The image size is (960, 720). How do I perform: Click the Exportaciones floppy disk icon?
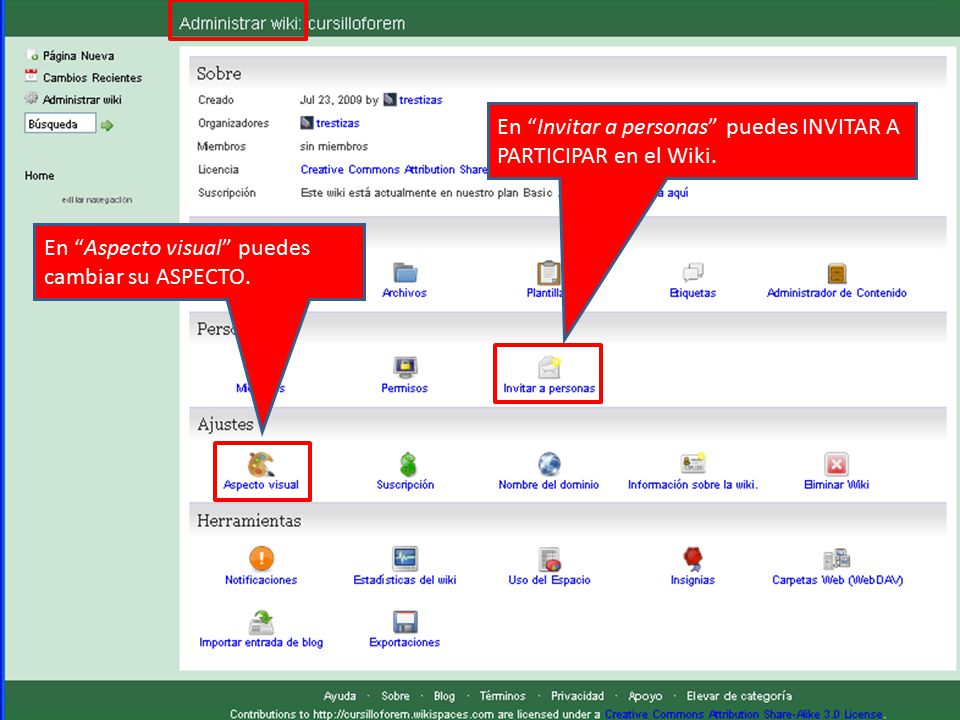point(405,622)
